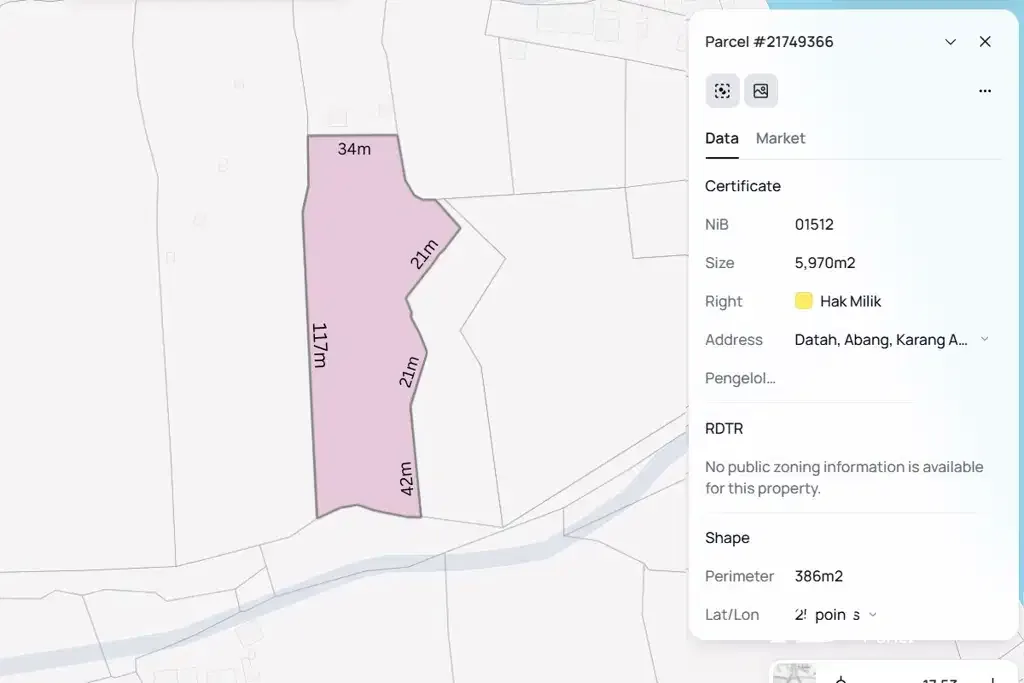Click the Certificate section heading
1024x683 pixels.
click(743, 186)
